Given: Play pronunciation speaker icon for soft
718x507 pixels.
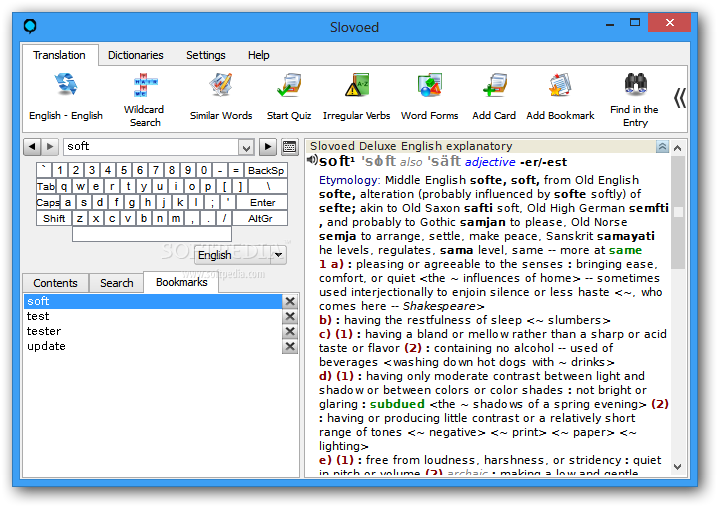Looking at the screenshot, I should (x=312, y=160).
